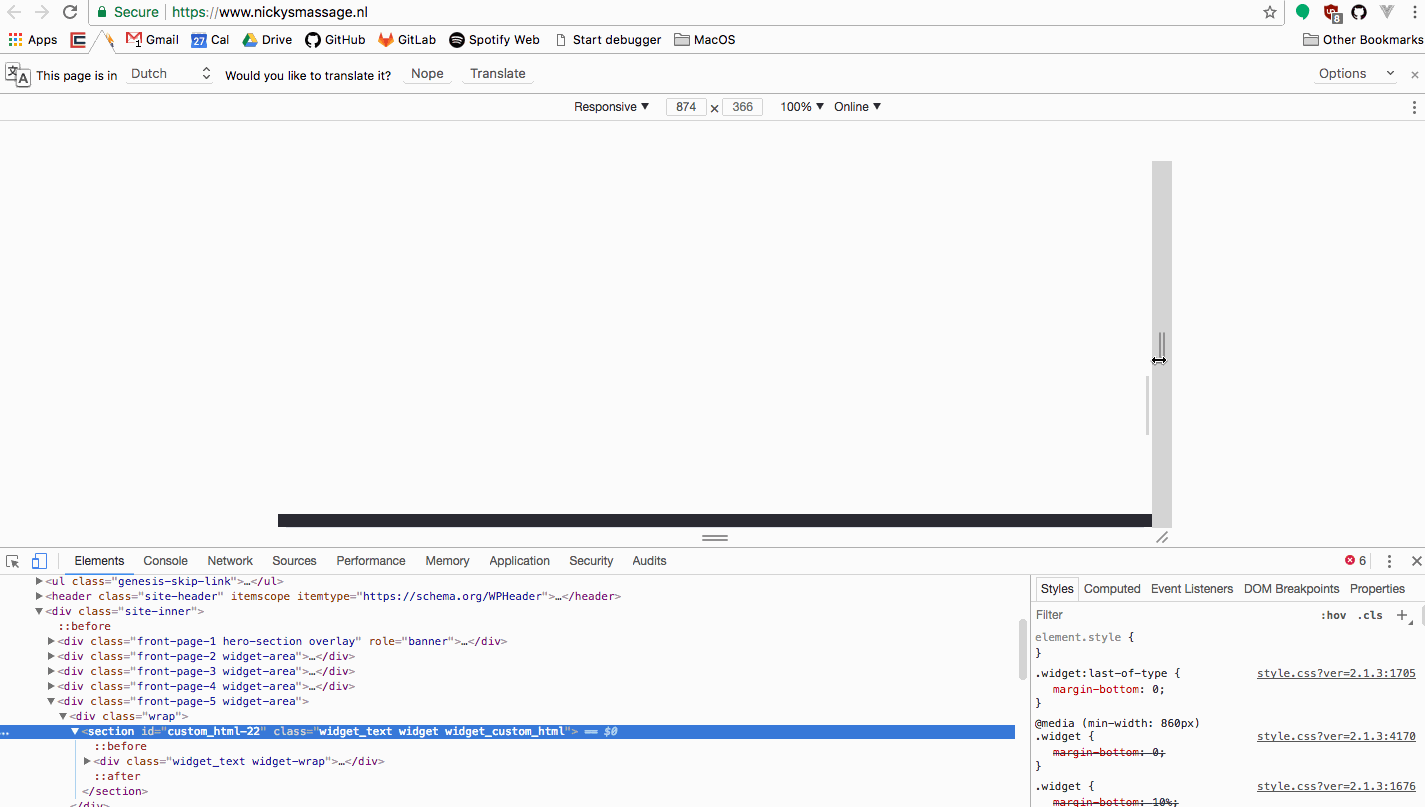Click the Translate button
Viewport: 1425px width, 807px height.
click(498, 74)
